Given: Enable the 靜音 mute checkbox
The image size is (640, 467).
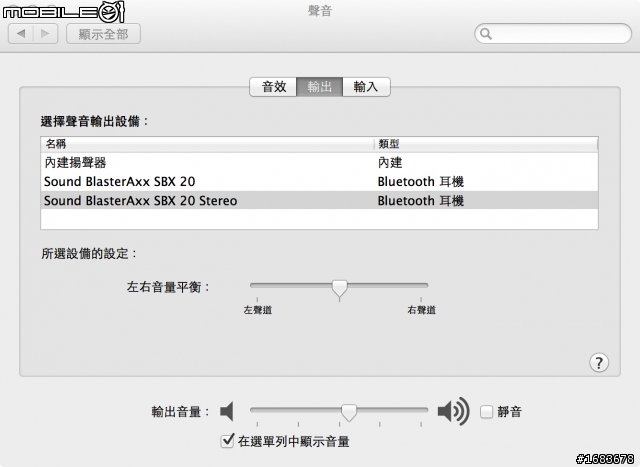Looking at the screenshot, I should click(x=487, y=411).
